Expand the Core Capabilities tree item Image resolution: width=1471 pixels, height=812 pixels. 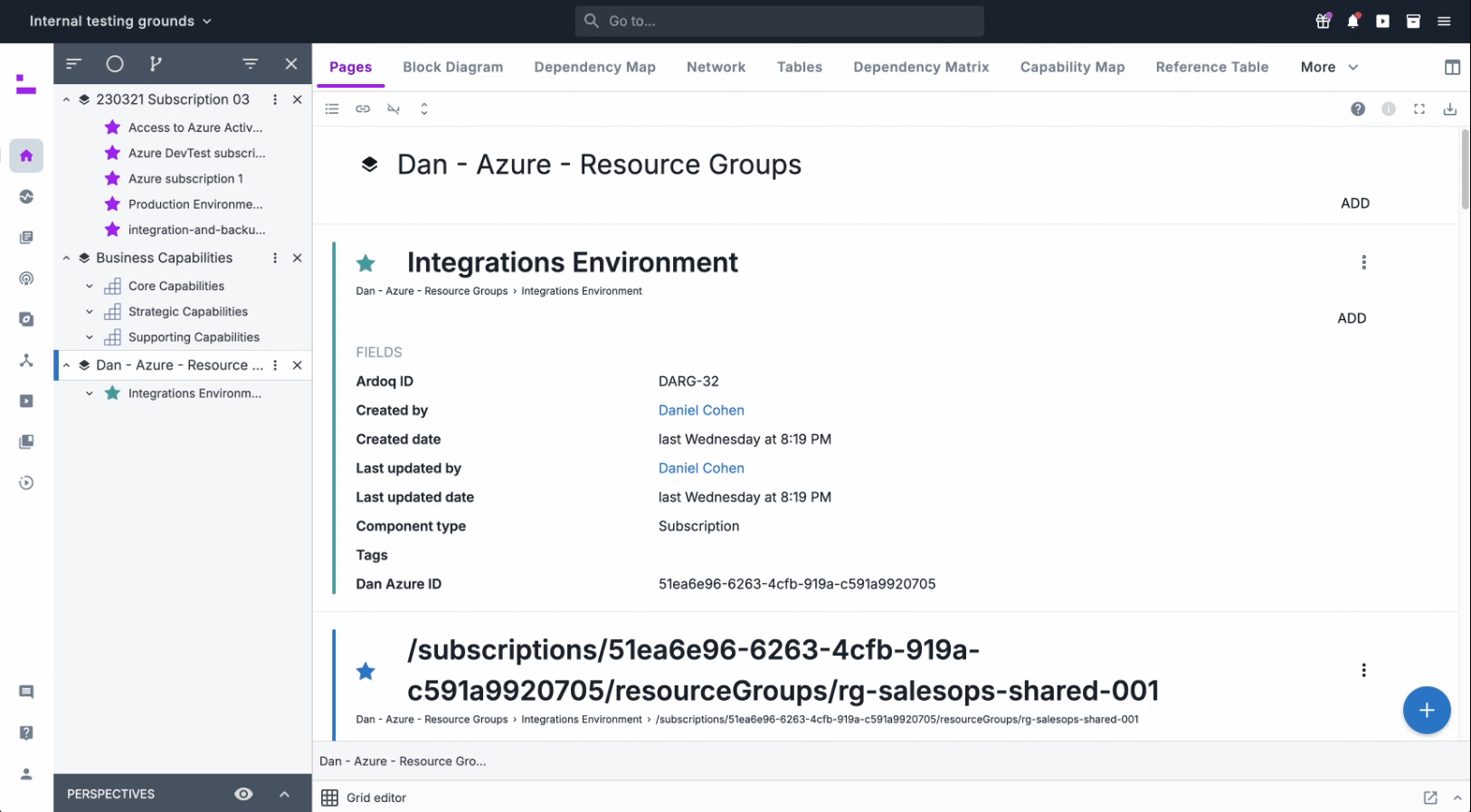pyautogui.click(x=90, y=286)
